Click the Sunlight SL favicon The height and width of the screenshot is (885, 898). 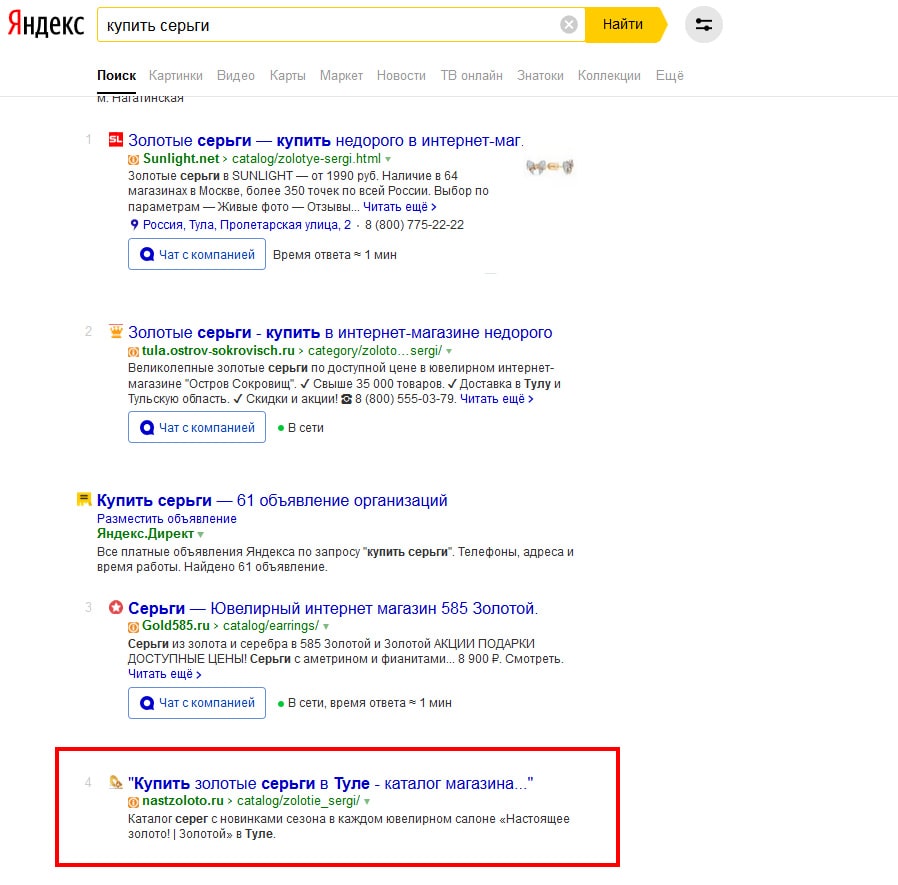click(116, 139)
